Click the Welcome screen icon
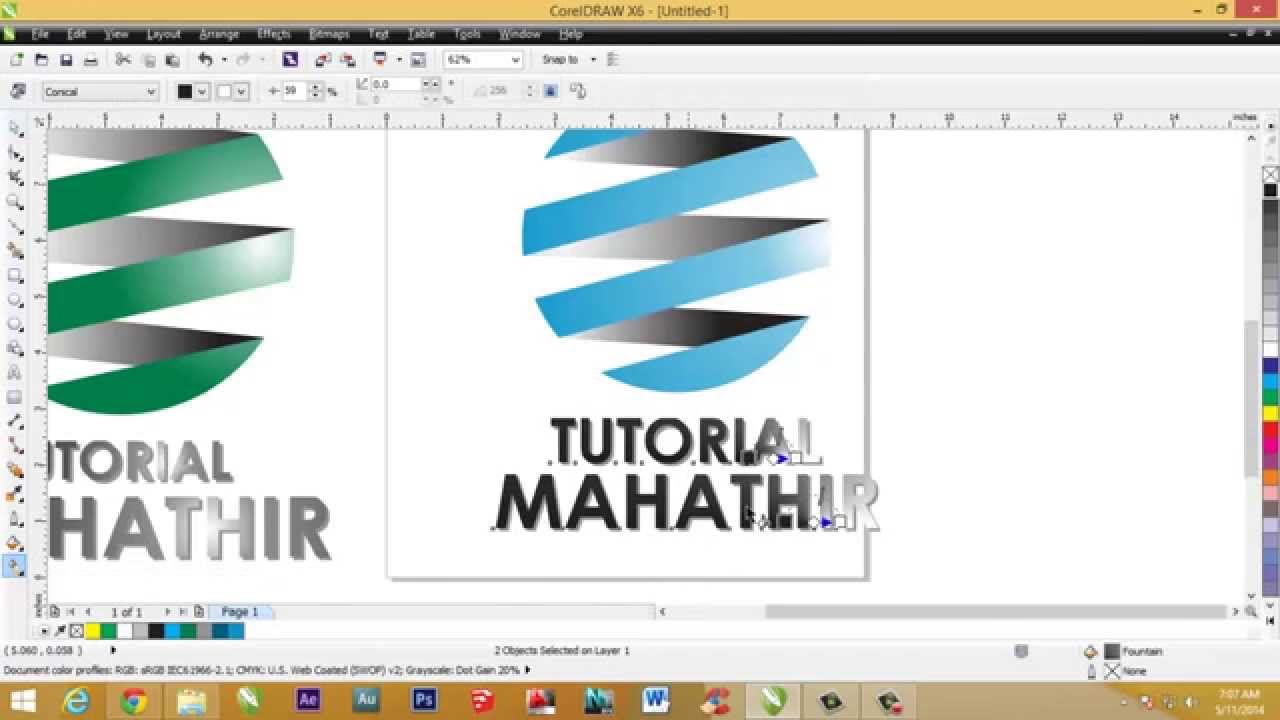This screenshot has height=720, width=1280. [418, 60]
